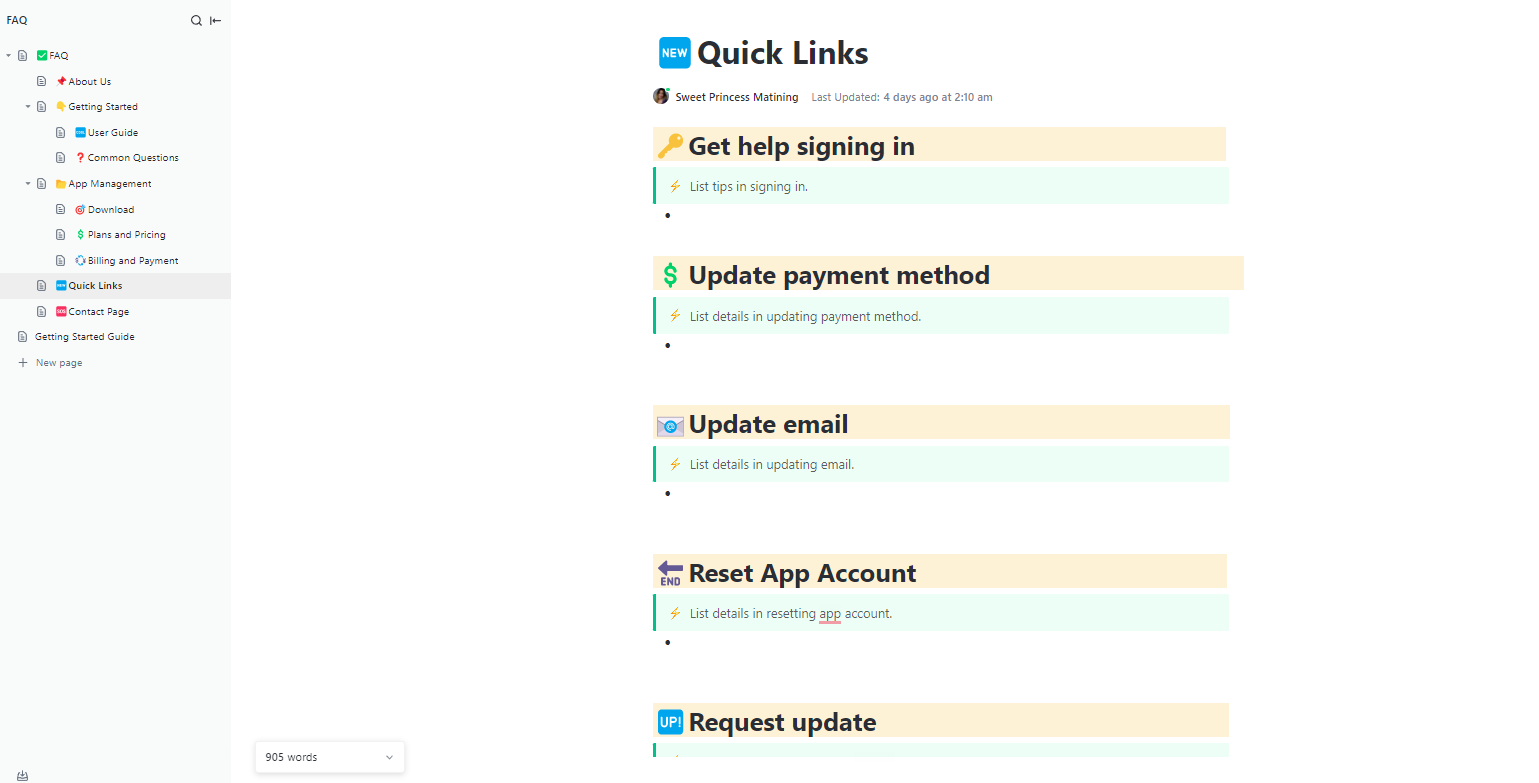
Task: Click the import icon at the bottom left
Action: pyautogui.click(x=22, y=774)
